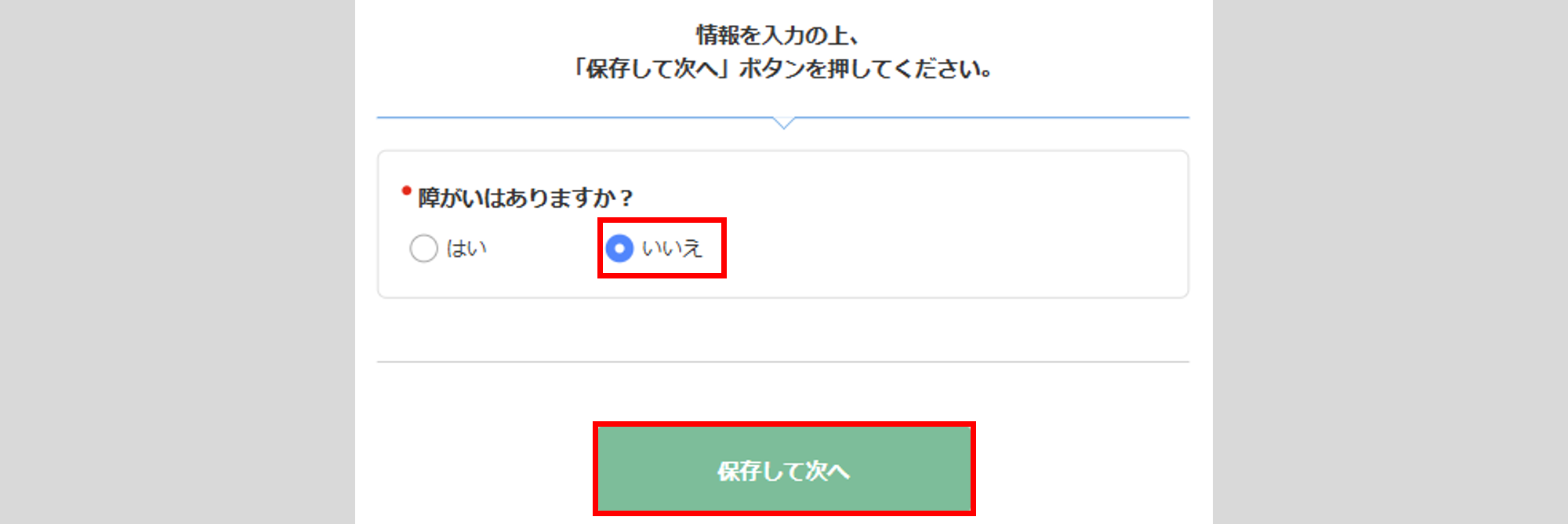The width and height of the screenshot is (1568, 524).
Task: Click the downward triangle on blue divider
Action: (x=783, y=122)
